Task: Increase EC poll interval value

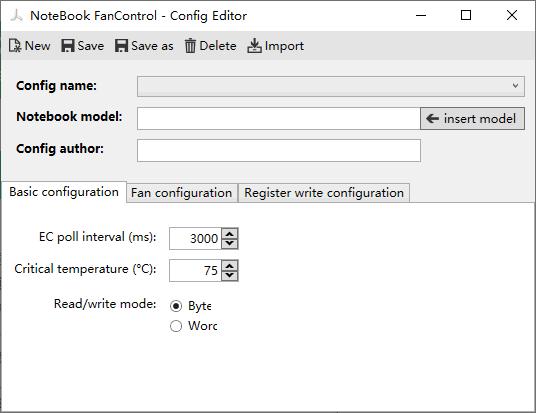Action: tap(230, 234)
